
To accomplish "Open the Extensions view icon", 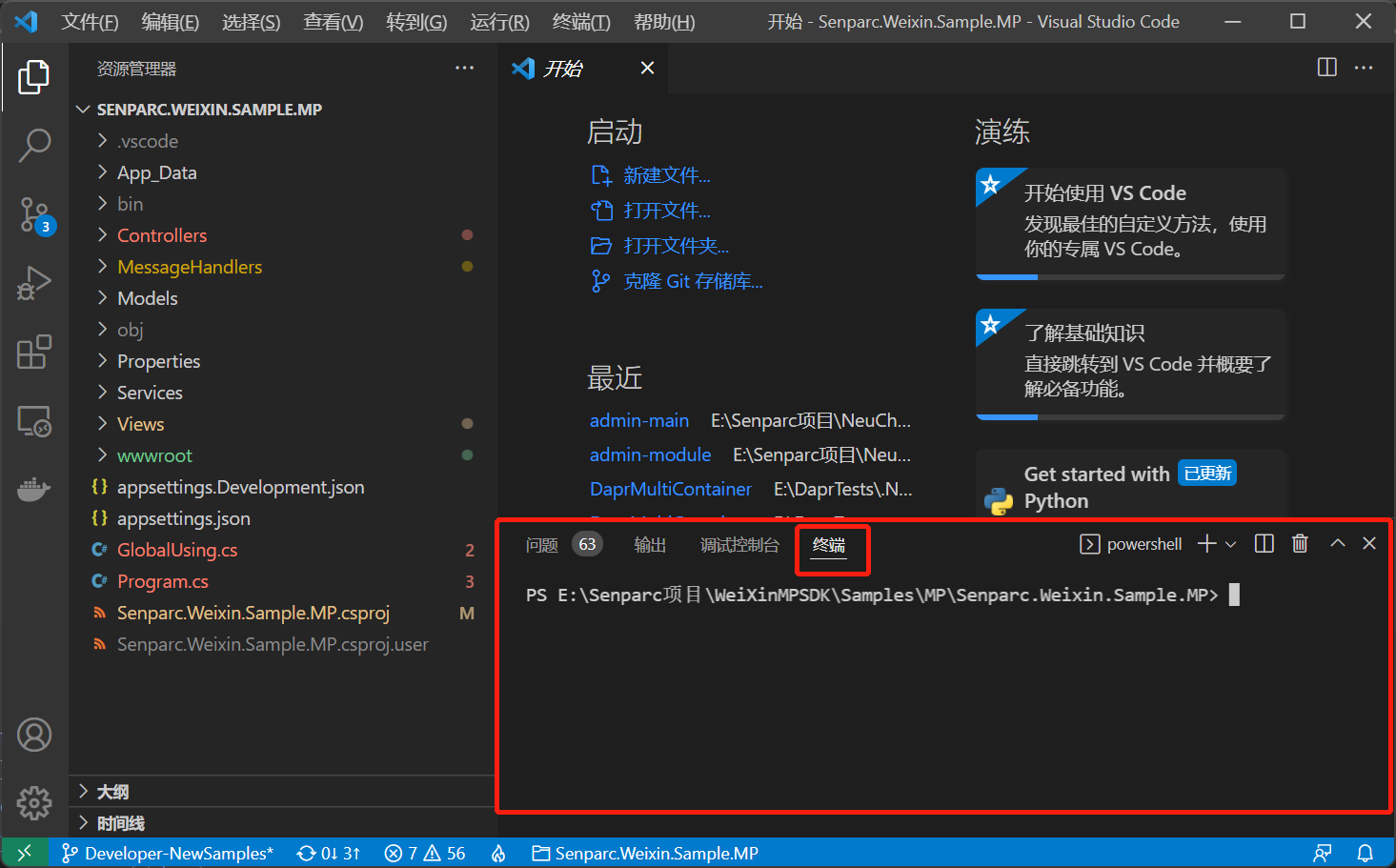I will point(34,353).
